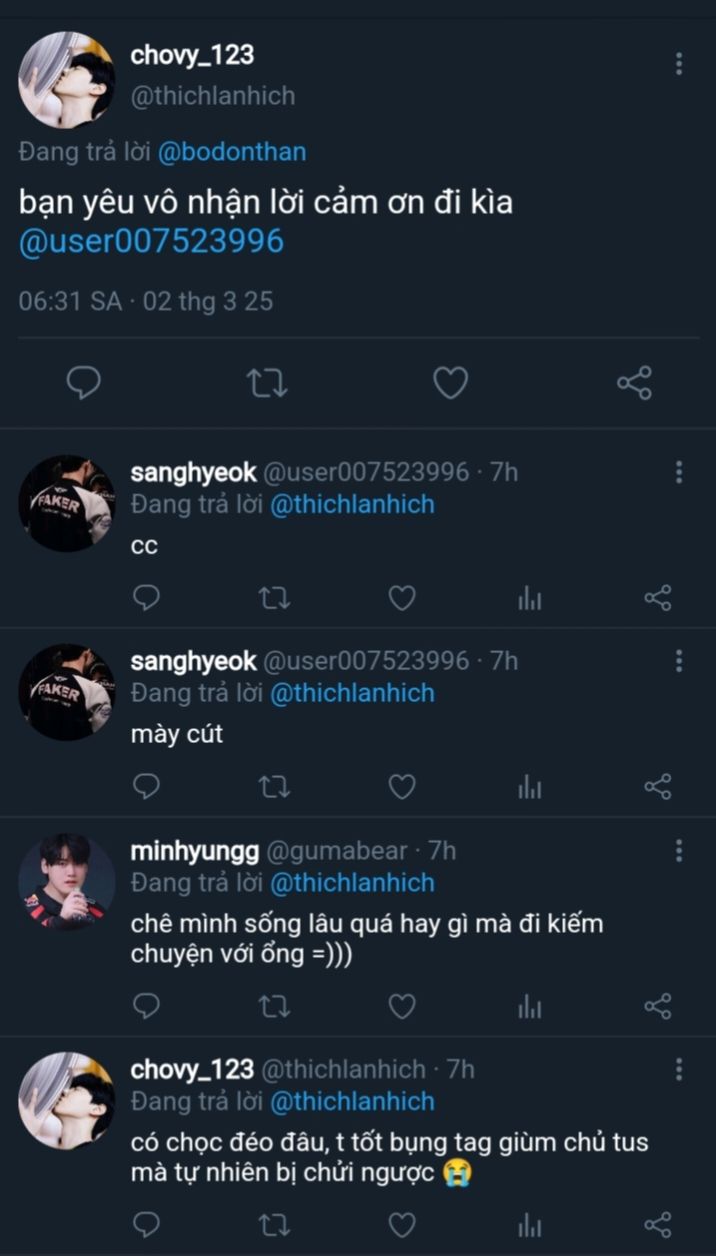716x1256 pixels.
Task: Like the main tweet with heart icon
Action: (x=450, y=383)
